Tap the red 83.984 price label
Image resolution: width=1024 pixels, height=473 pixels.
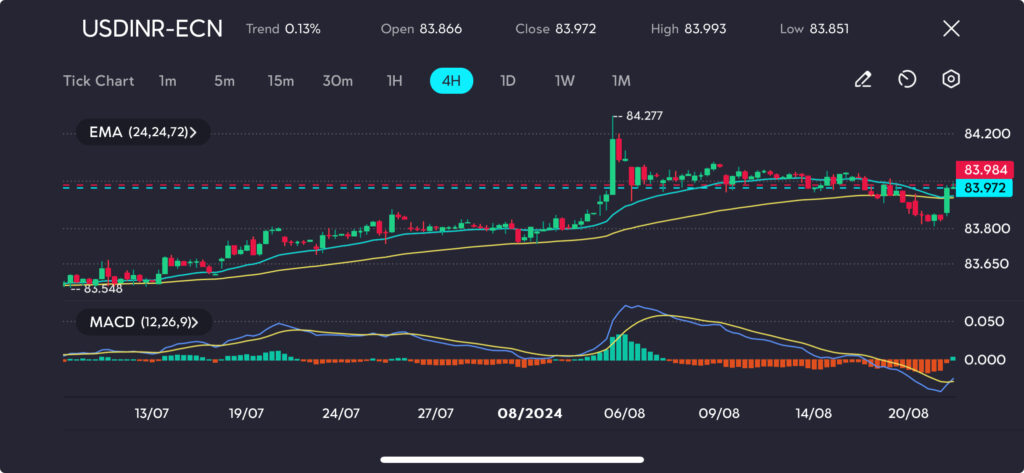point(984,170)
